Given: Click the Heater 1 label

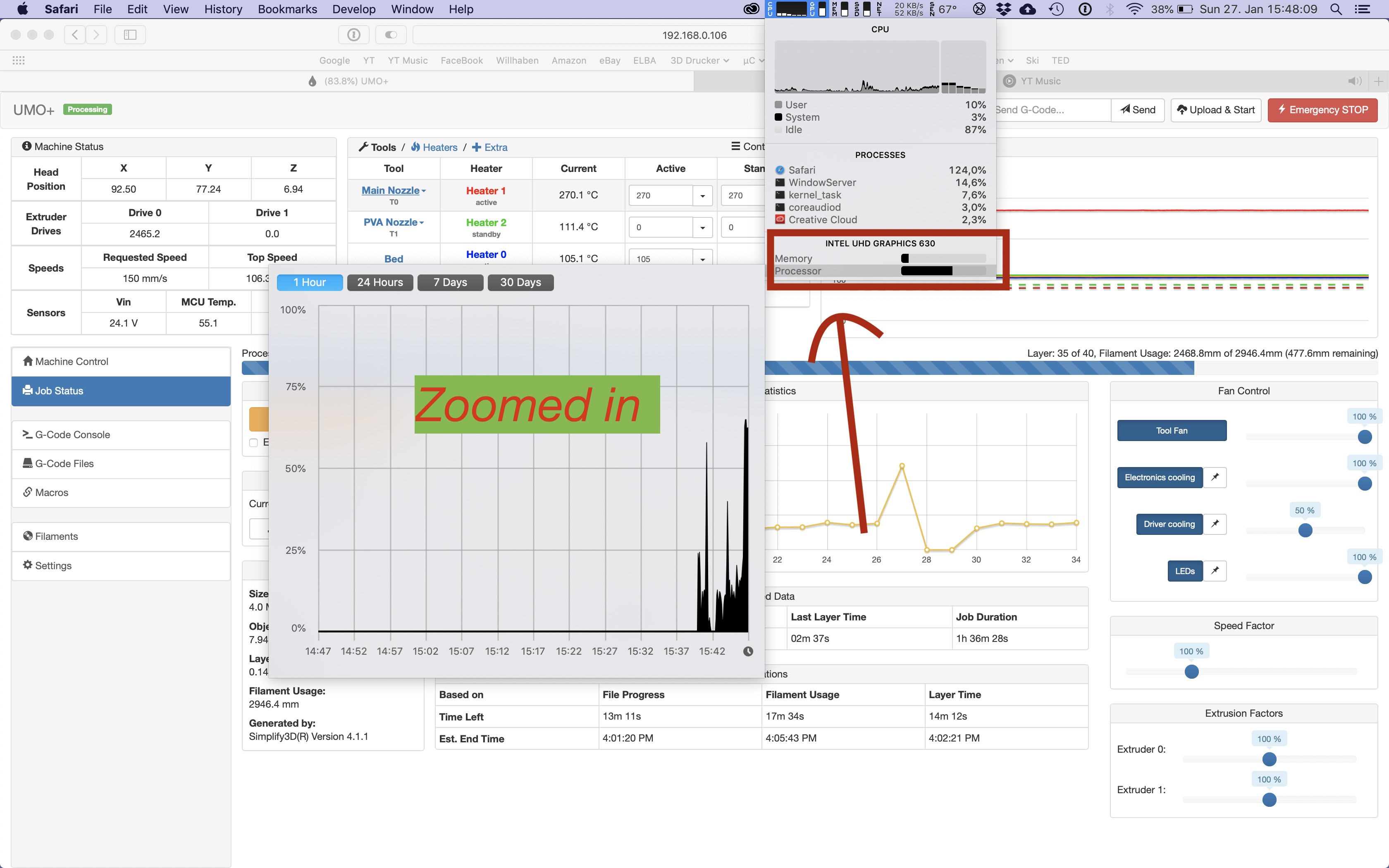Looking at the screenshot, I should point(486,191).
